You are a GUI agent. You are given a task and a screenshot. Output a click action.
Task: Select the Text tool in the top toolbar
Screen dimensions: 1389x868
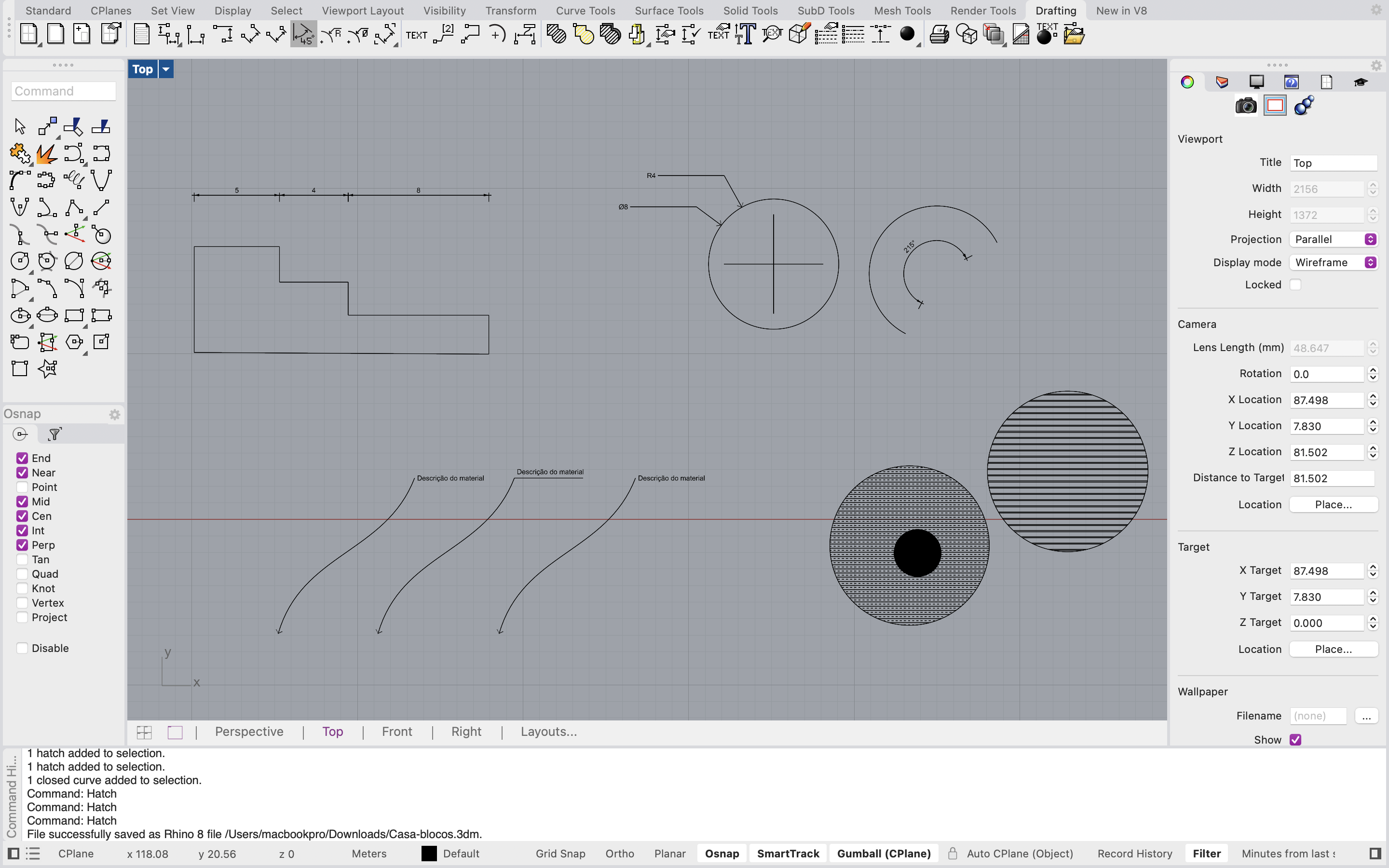(x=745, y=33)
